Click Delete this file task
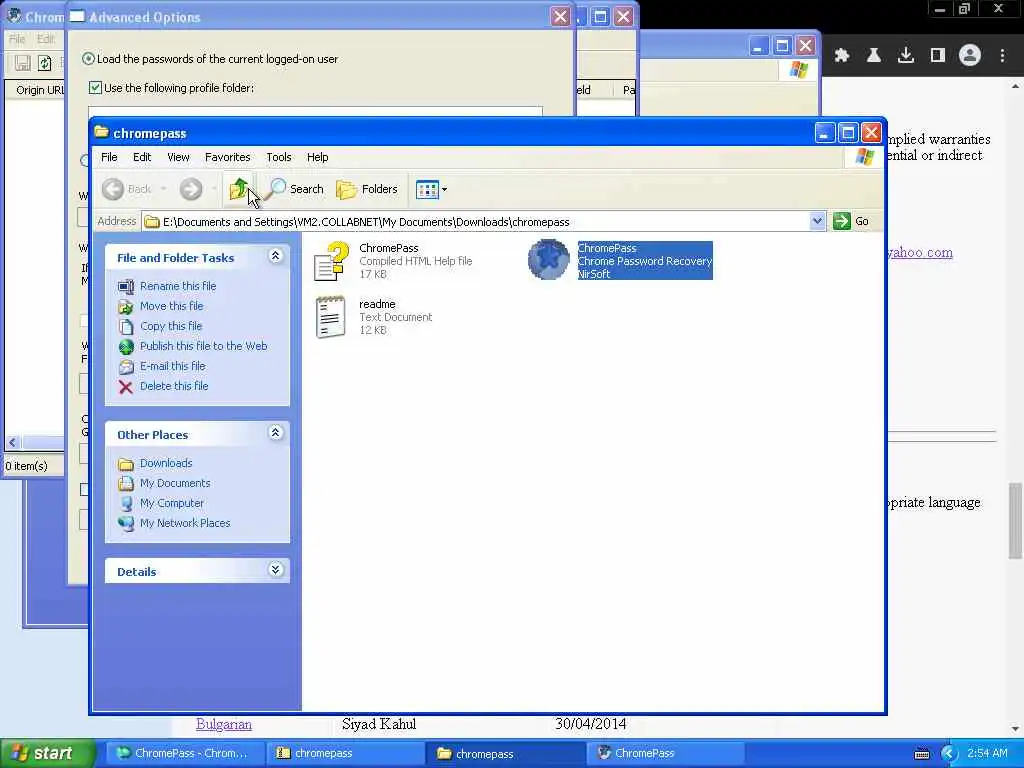 [x=174, y=386]
